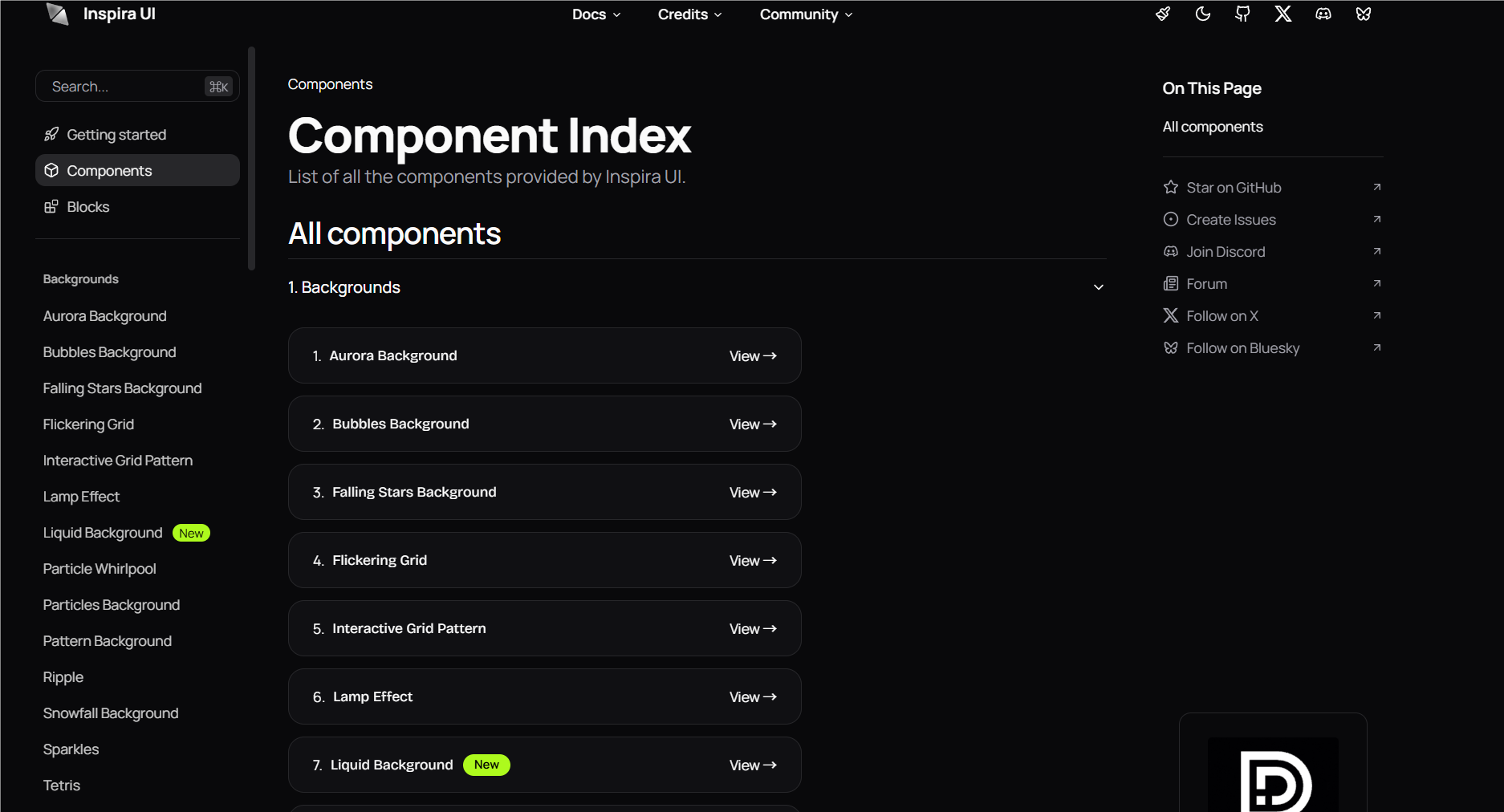Open Particles Background in sidebar

(112, 605)
